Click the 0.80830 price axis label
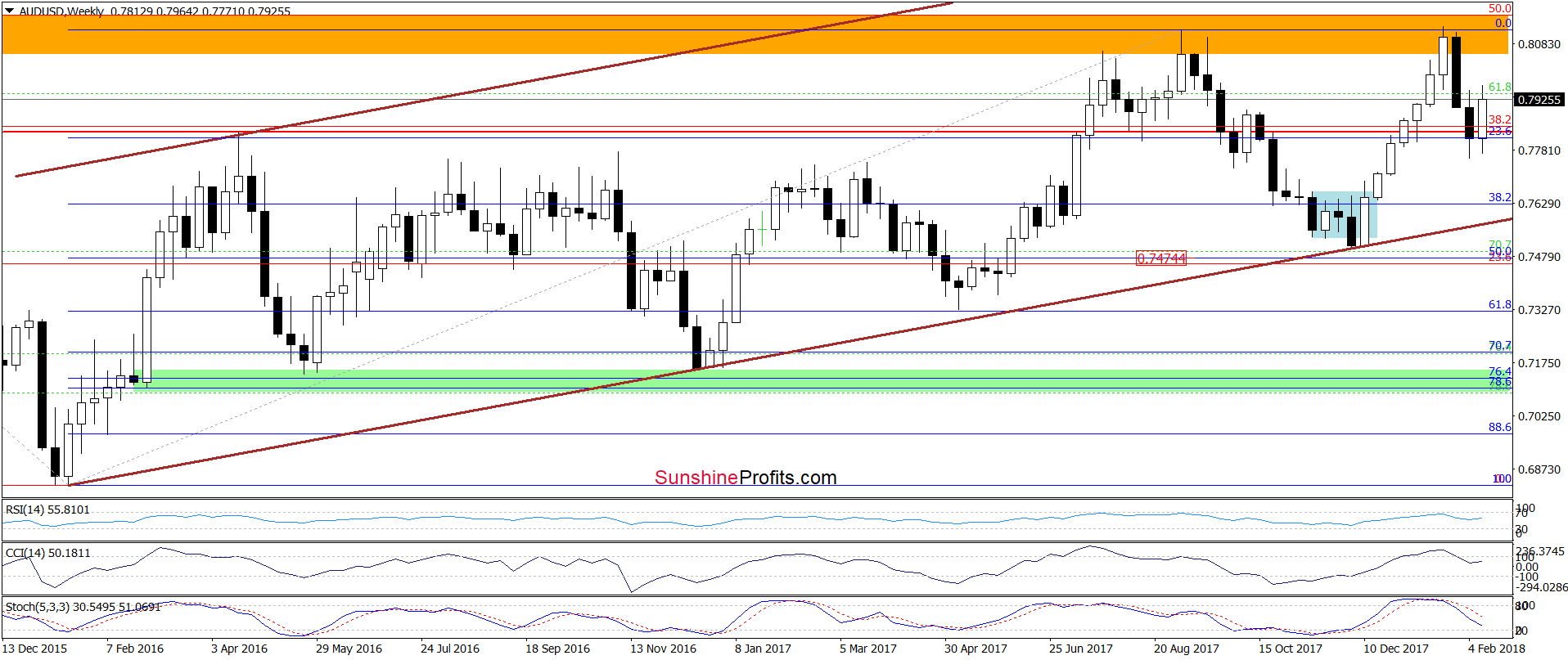 point(1539,44)
